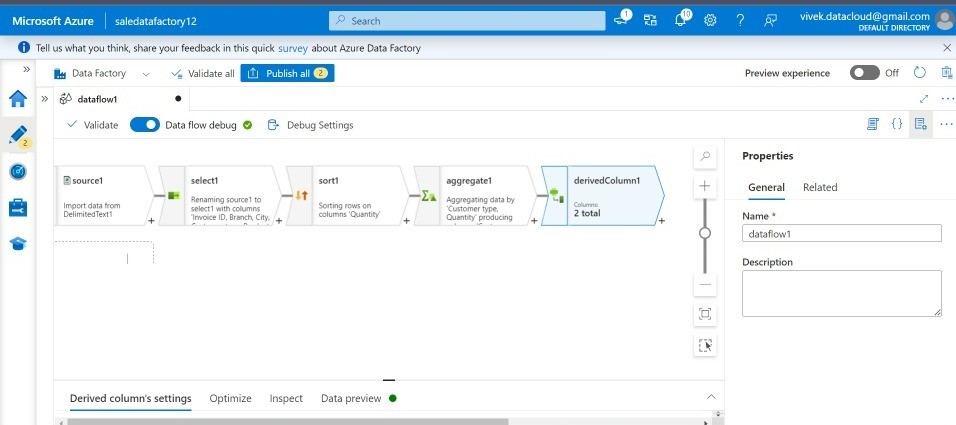
Task: Open the dataflow1 tab
Action: point(120,98)
